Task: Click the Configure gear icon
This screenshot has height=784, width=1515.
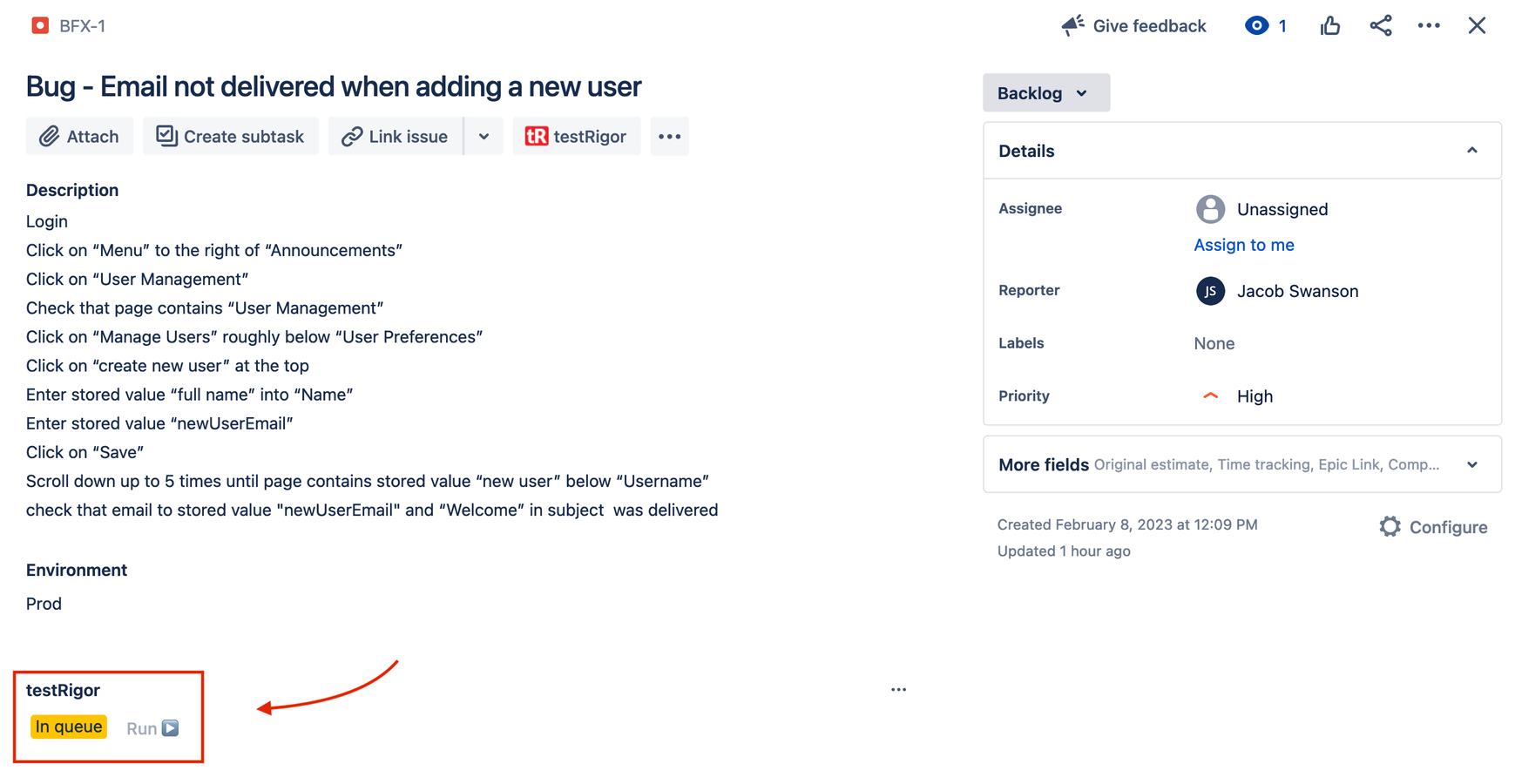Action: click(1390, 527)
